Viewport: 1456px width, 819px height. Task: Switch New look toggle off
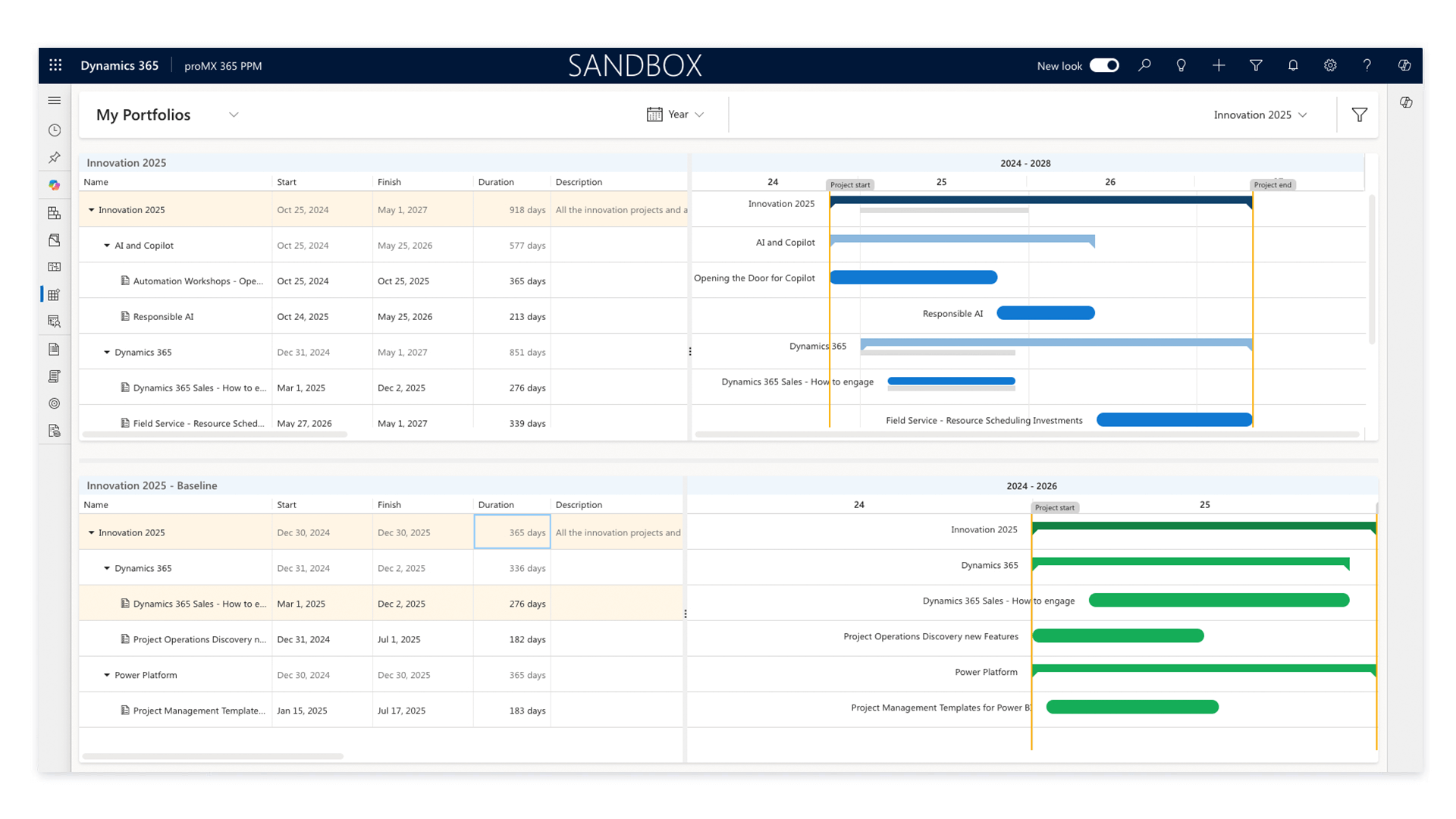1104,65
